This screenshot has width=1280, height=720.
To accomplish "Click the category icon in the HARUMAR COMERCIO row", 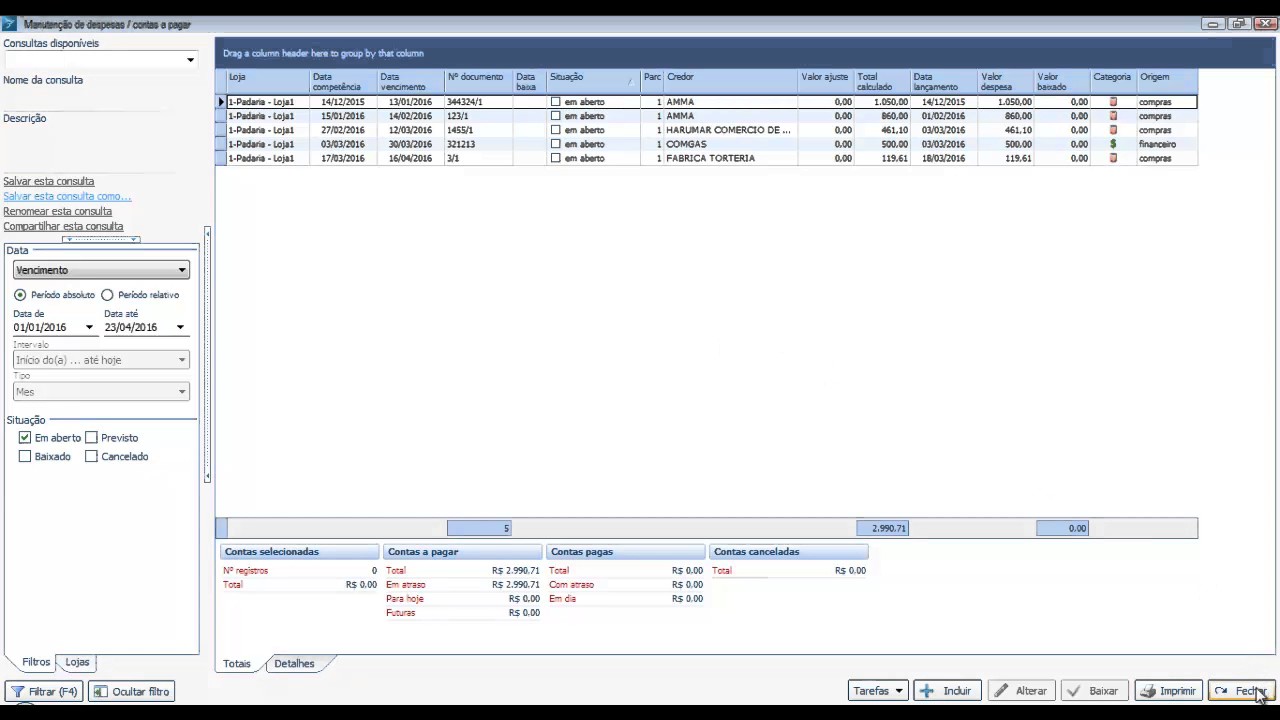I will [1113, 130].
